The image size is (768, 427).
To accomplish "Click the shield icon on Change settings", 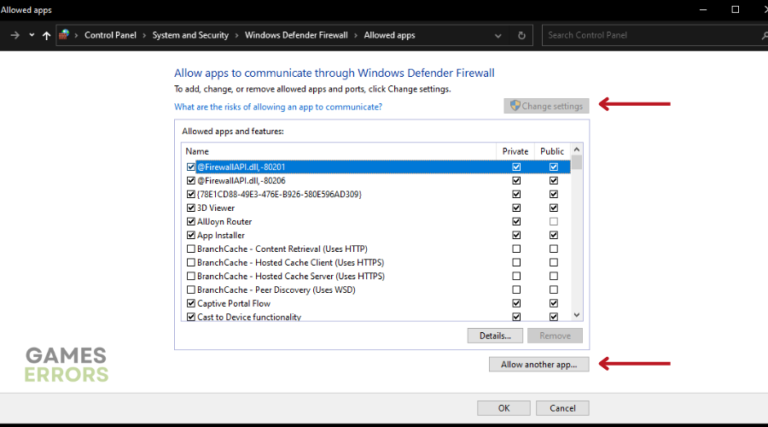I will 515,106.
